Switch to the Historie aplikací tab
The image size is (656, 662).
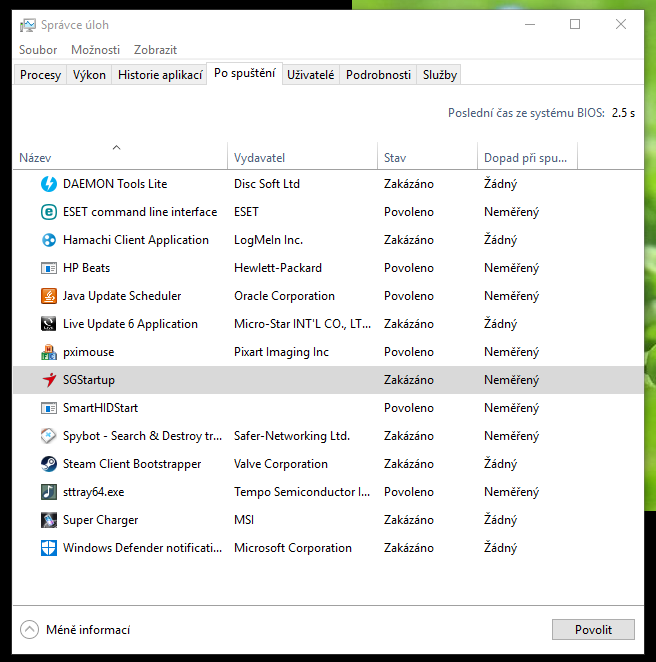(x=160, y=75)
